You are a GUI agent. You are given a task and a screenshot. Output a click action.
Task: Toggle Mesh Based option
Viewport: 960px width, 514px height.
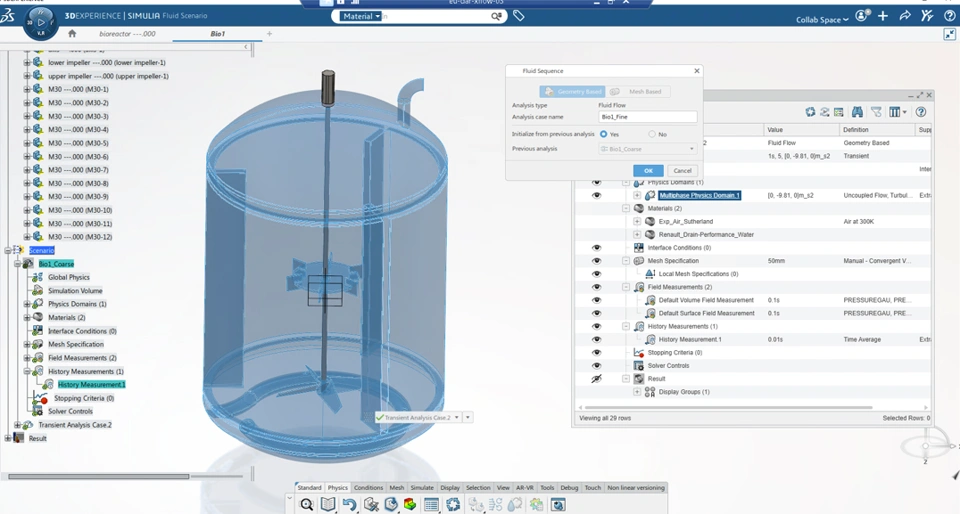[x=639, y=91]
